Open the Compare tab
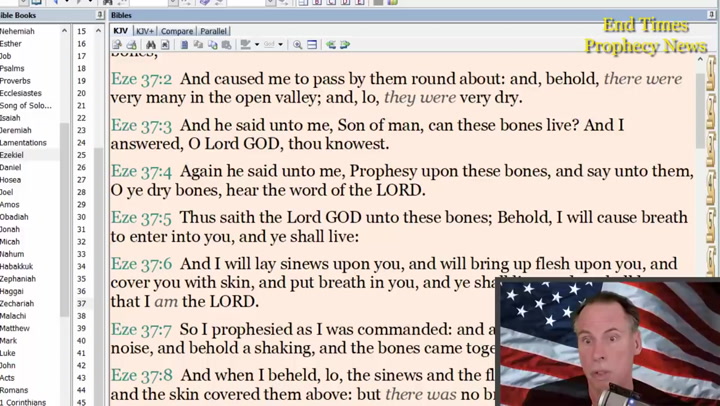This screenshot has height=406, width=720. coord(178,31)
